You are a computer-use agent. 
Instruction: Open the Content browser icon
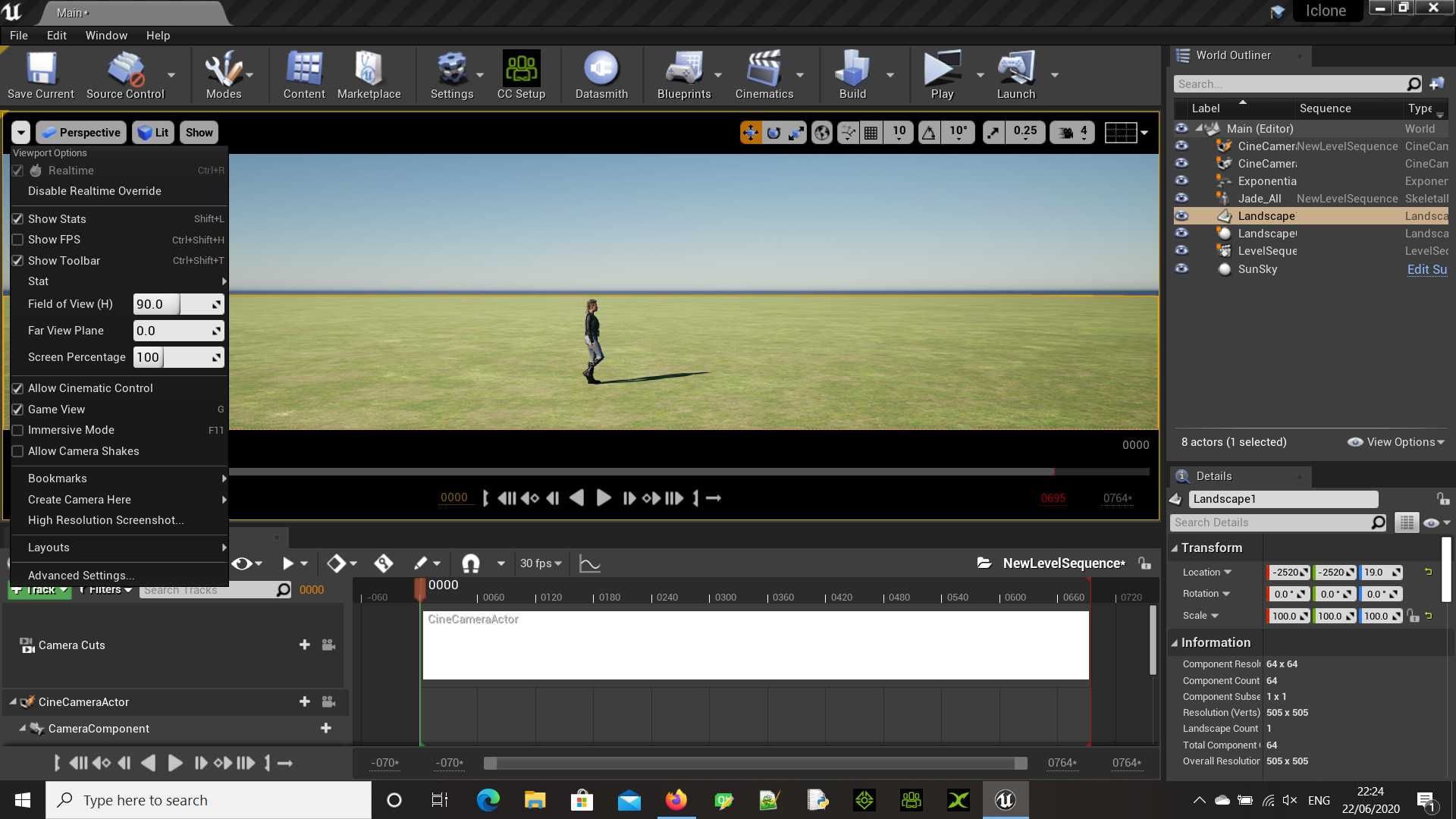pos(304,75)
